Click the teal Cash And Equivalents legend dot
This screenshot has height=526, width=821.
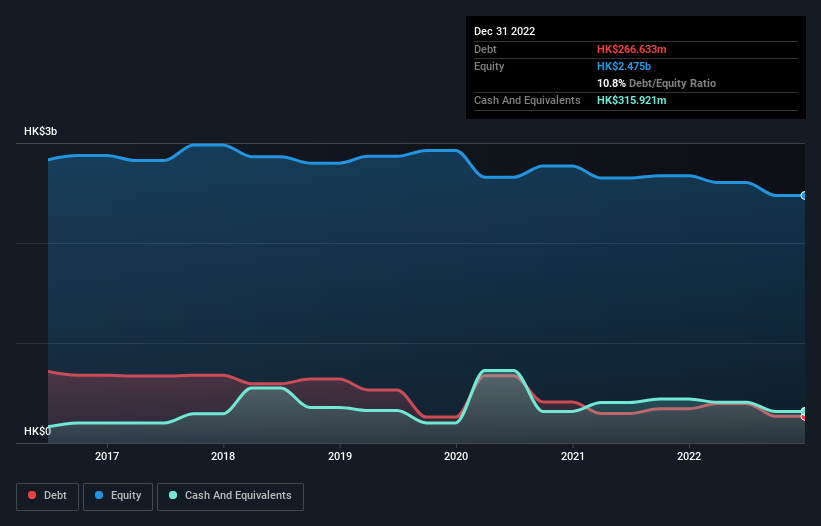173,495
